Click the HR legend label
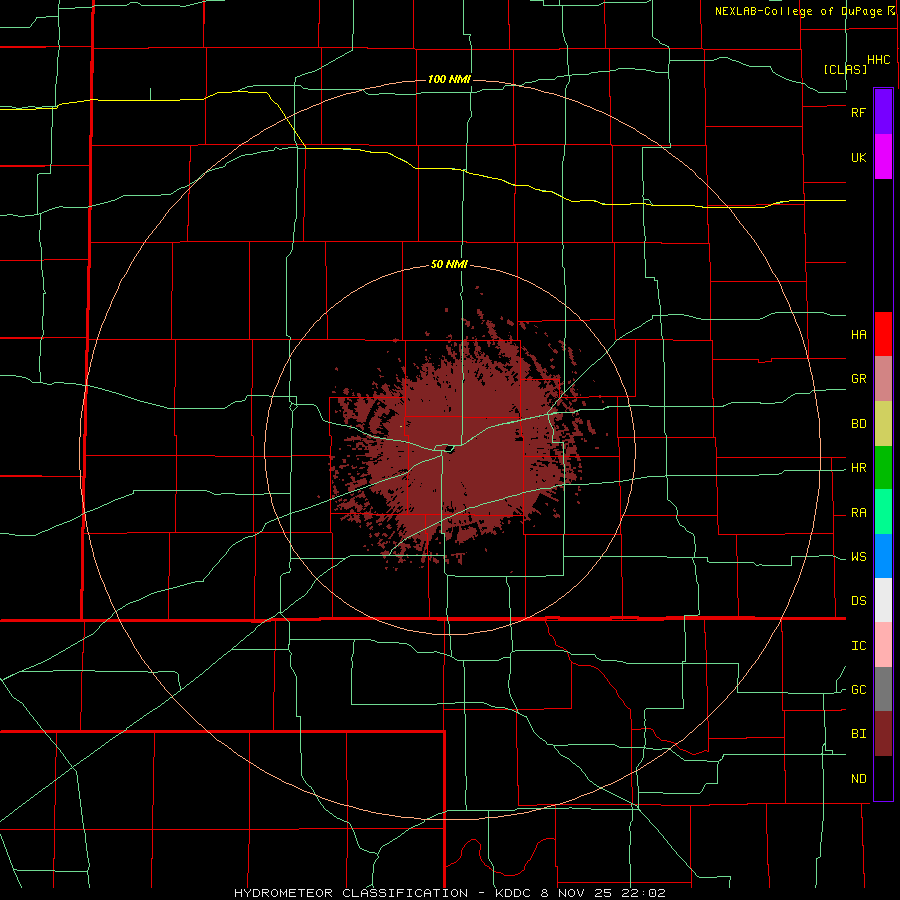Screen dimensions: 900x900 click(x=858, y=468)
